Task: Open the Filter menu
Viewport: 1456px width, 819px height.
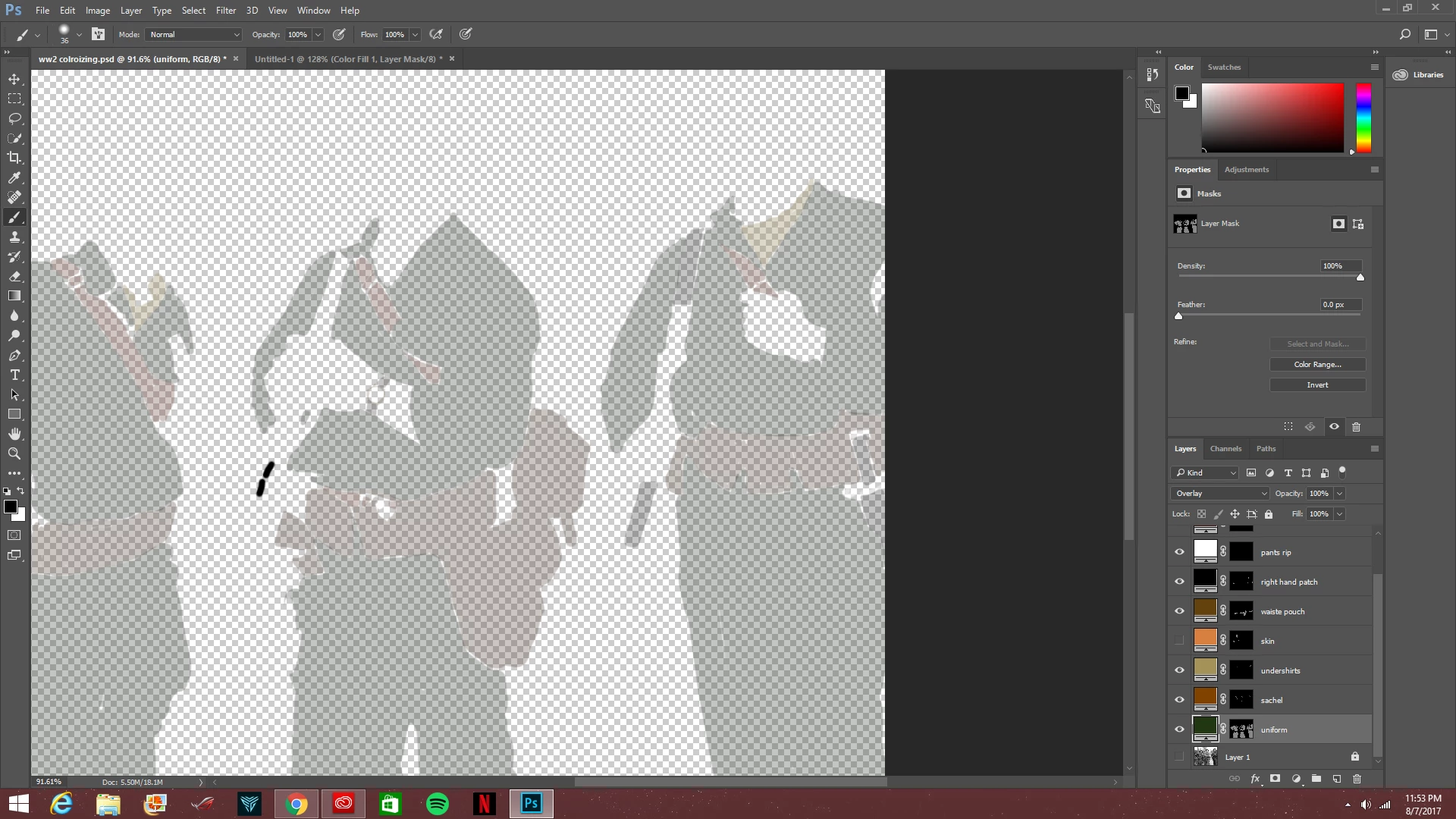Action: coord(225,11)
